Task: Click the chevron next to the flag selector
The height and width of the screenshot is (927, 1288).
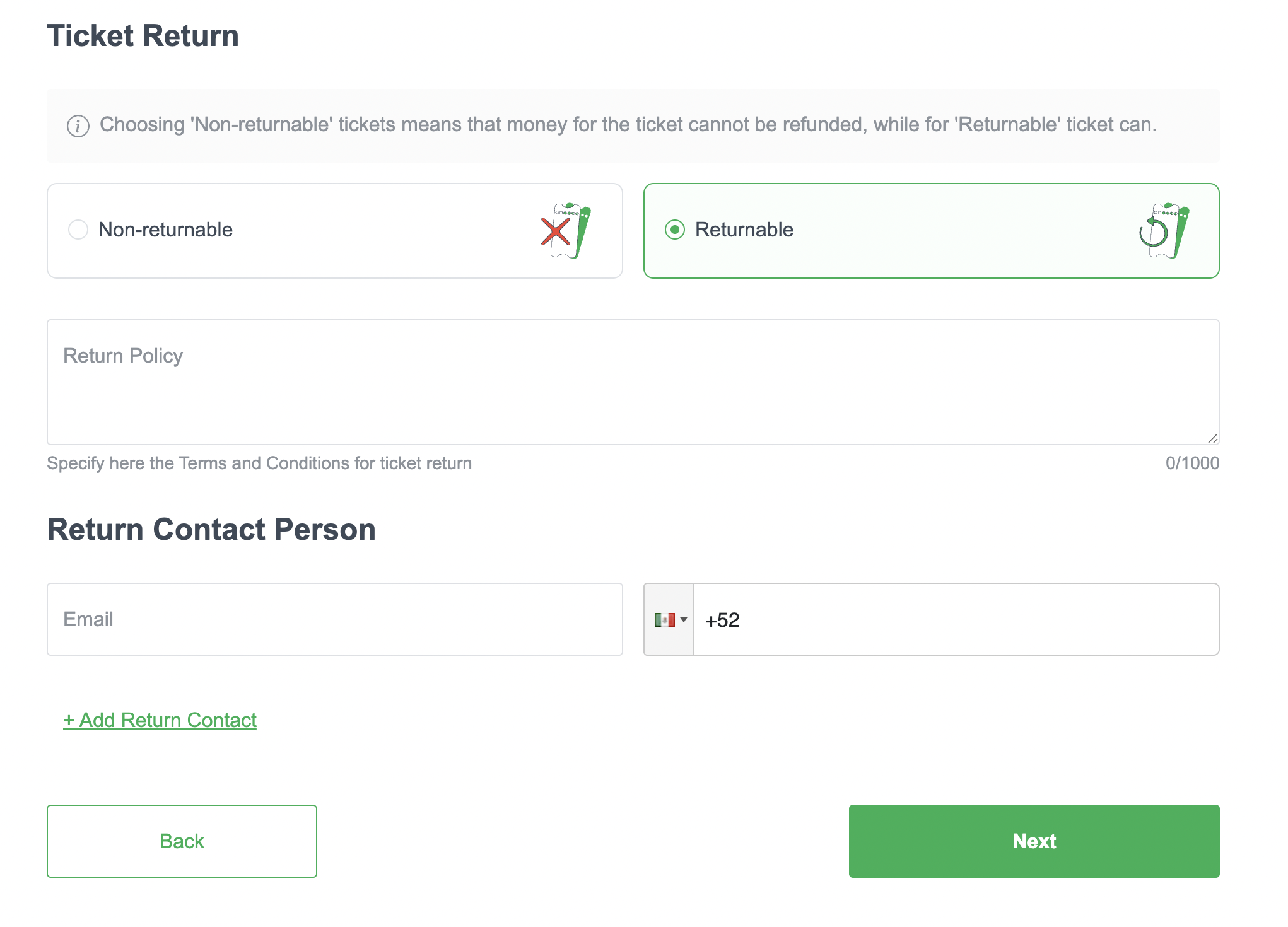Action: pyautogui.click(x=683, y=619)
